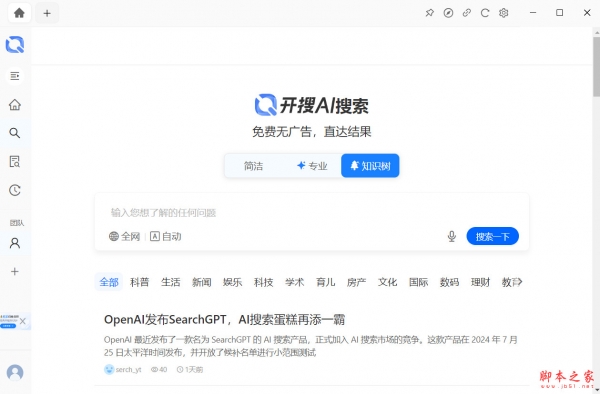600x394 pixels.
Task: Click the search question input field
Action: coord(312,212)
